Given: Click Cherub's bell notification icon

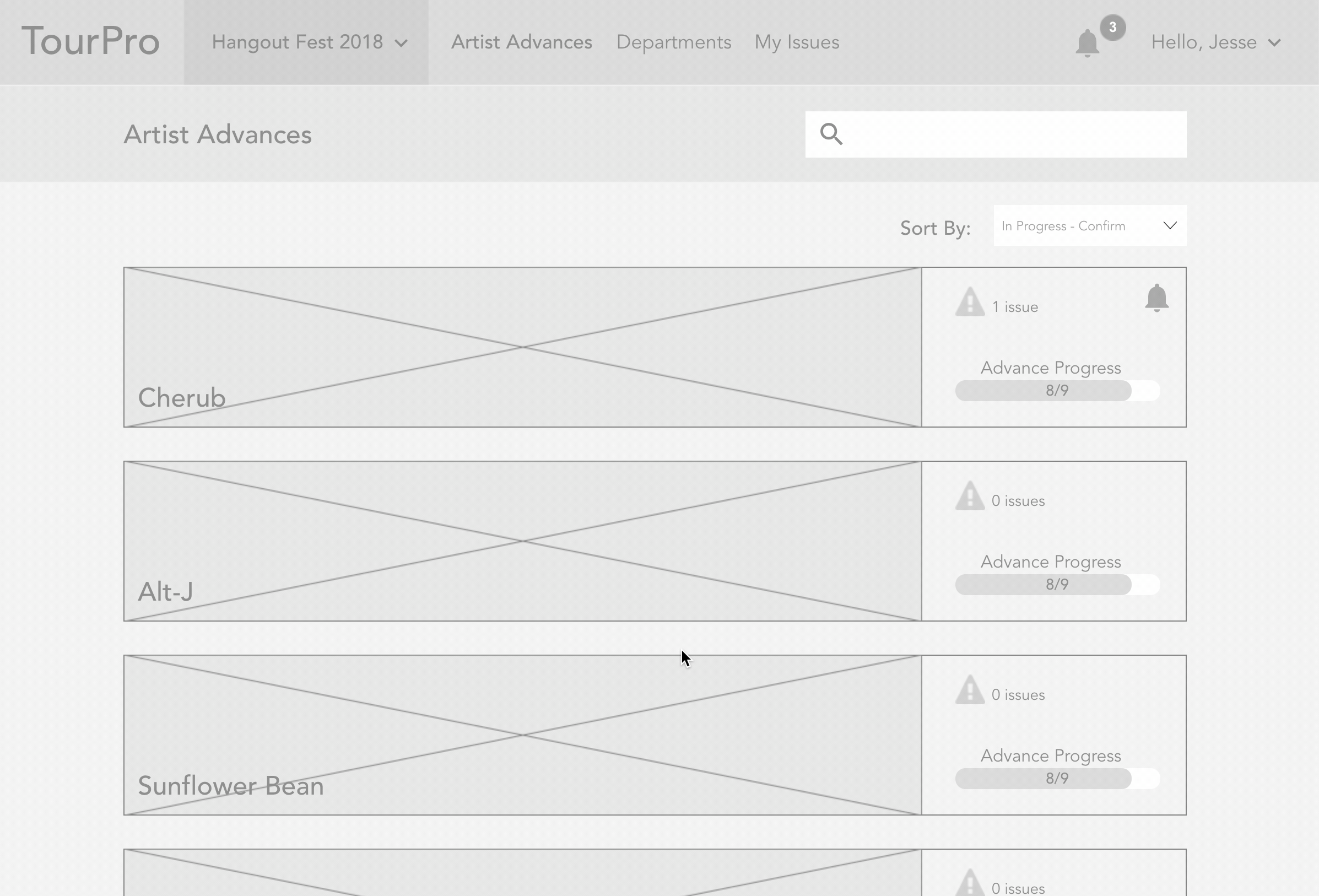Looking at the screenshot, I should [x=1156, y=298].
